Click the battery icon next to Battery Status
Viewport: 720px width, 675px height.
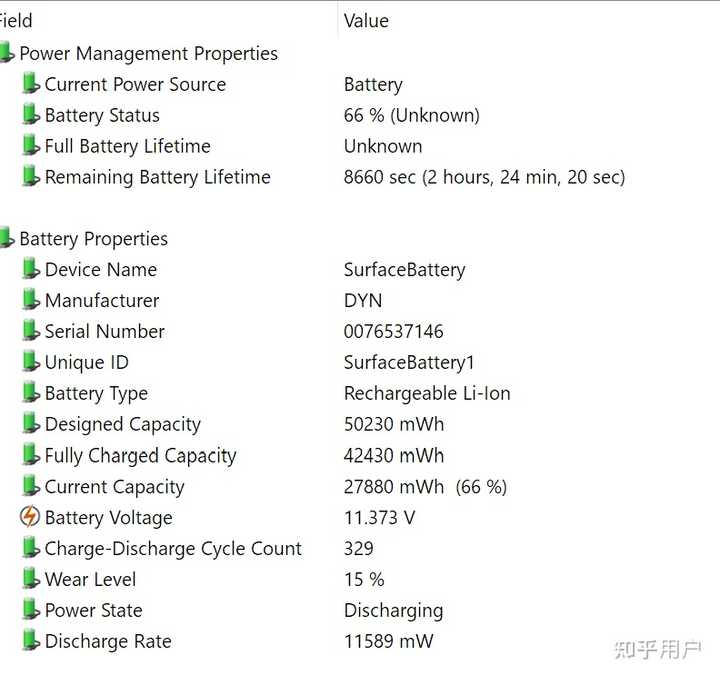(x=31, y=114)
